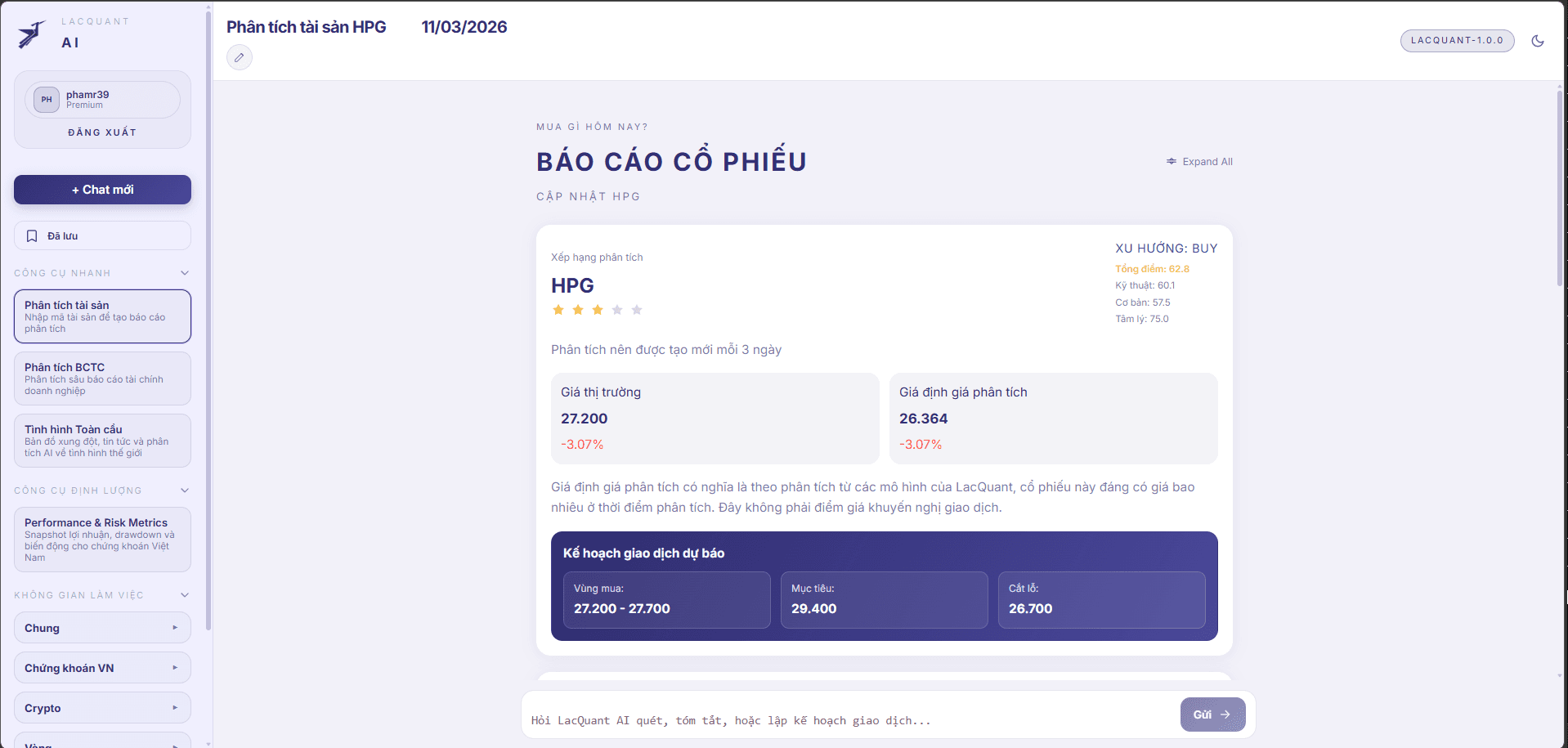This screenshot has width=1568, height=748.
Task: Click the PH user avatar badge
Action: 46,99
